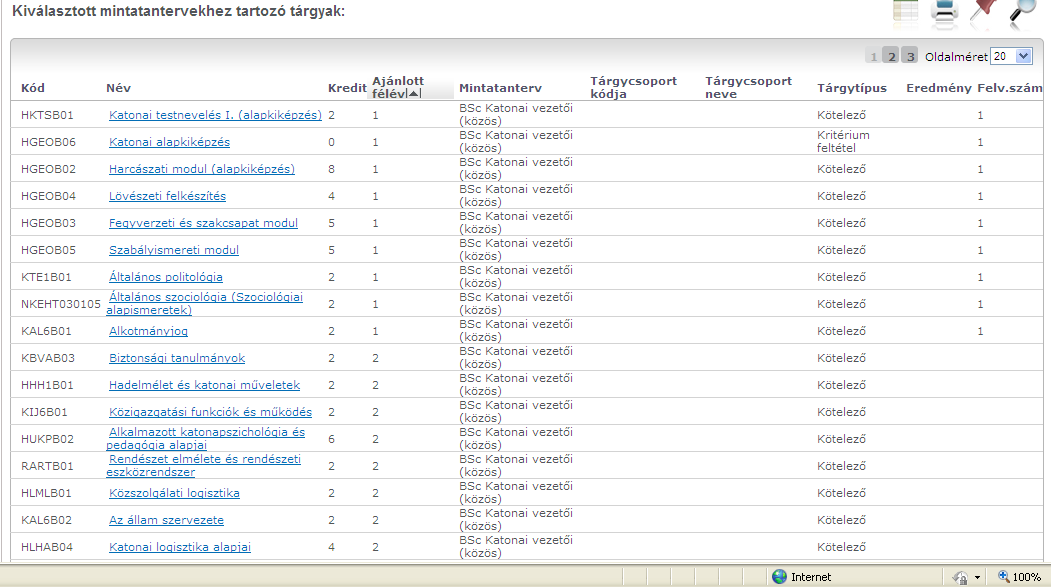The height and width of the screenshot is (587, 1051).
Task: Open Általános szociológia (Szociológiai alapismeretek) link
Action: (205, 303)
